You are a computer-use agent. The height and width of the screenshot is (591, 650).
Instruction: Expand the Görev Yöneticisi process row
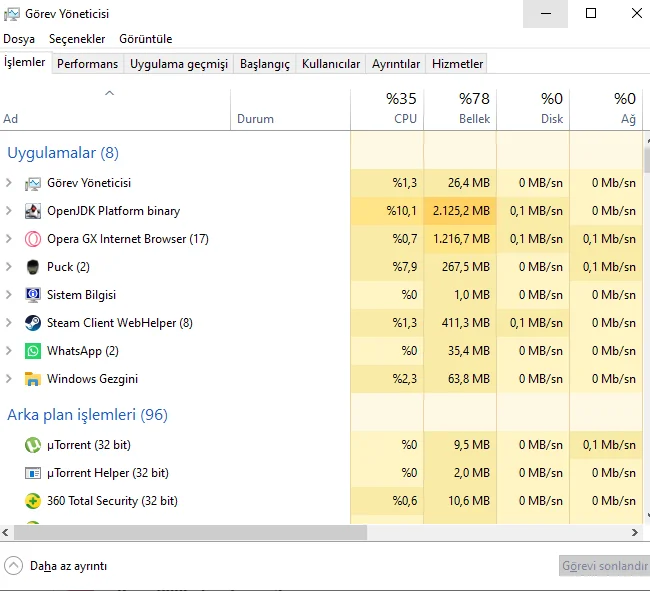click(x=9, y=183)
